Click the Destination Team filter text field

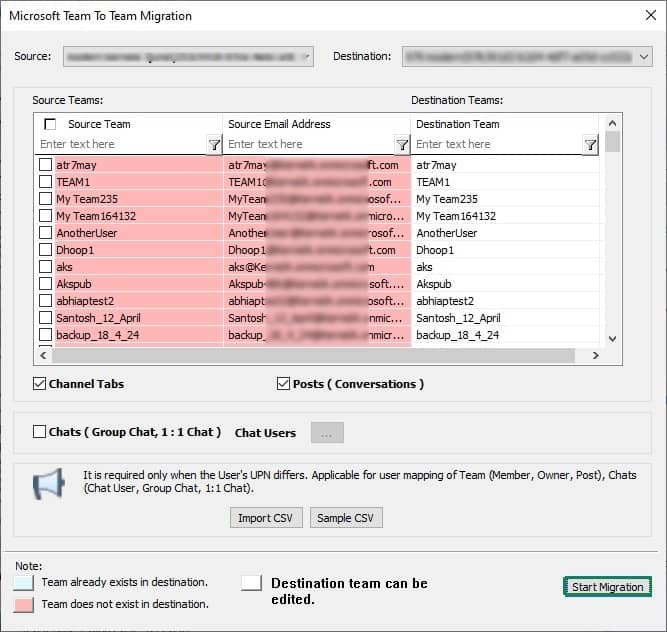[x=498, y=144]
